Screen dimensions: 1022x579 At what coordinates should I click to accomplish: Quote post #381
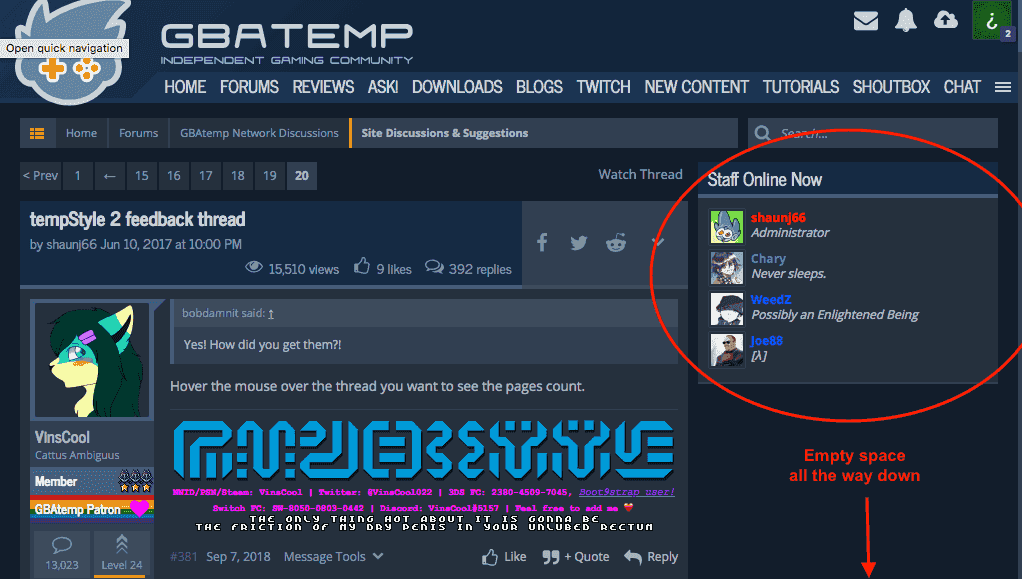(x=576, y=557)
